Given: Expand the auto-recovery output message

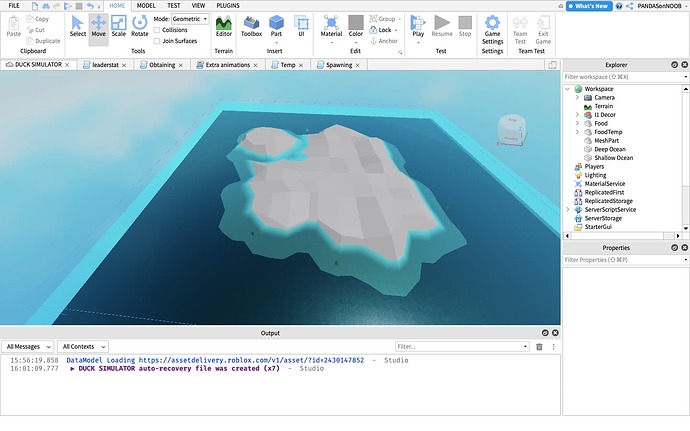Looking at the screenshot, I should click(x=72, y=368).
